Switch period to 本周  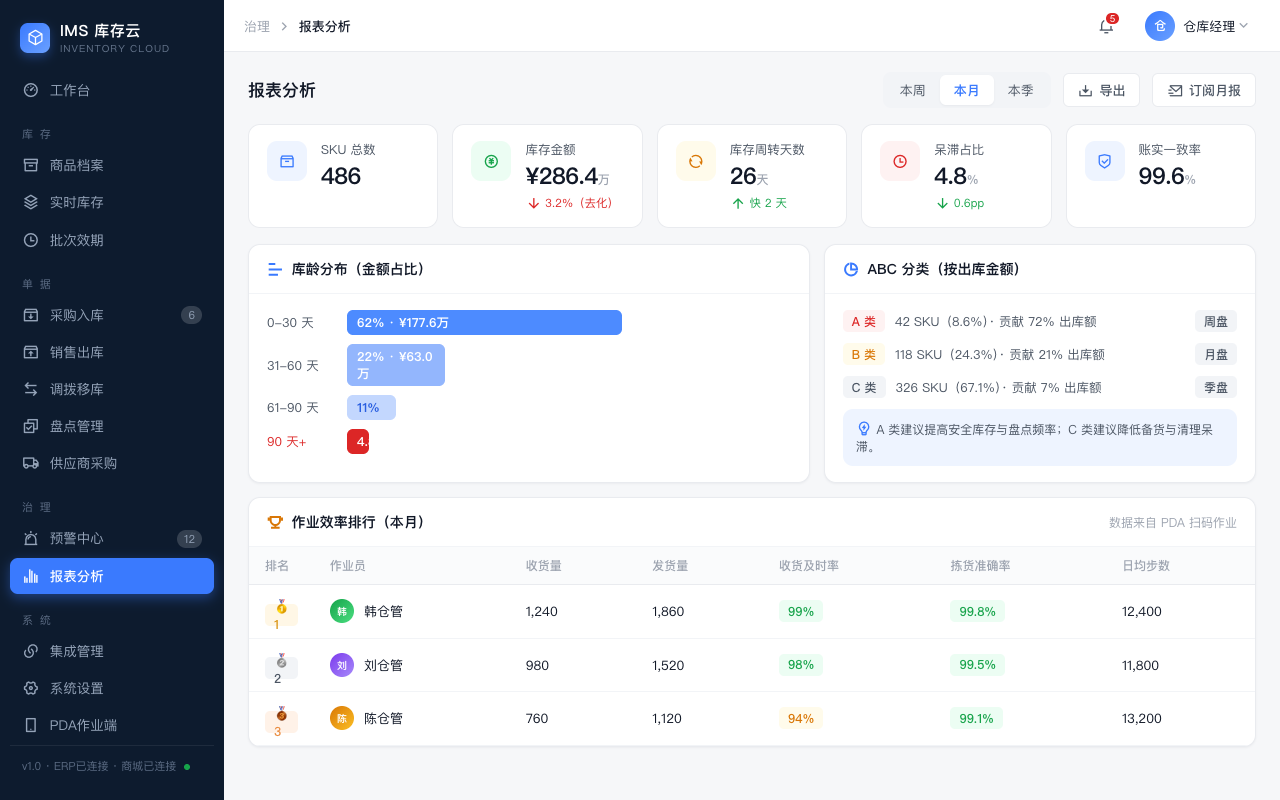[x=912, y=90]
